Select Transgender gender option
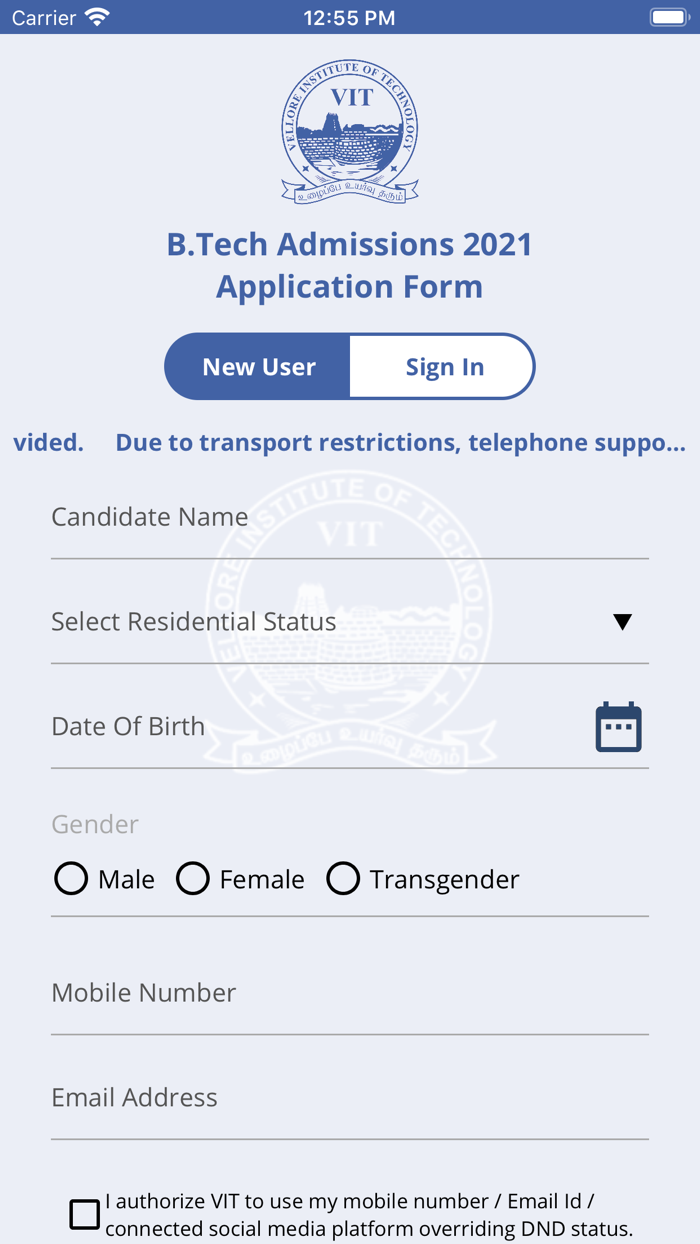The height and width of the screenshot is (1244, 700). tap(343, 879)
